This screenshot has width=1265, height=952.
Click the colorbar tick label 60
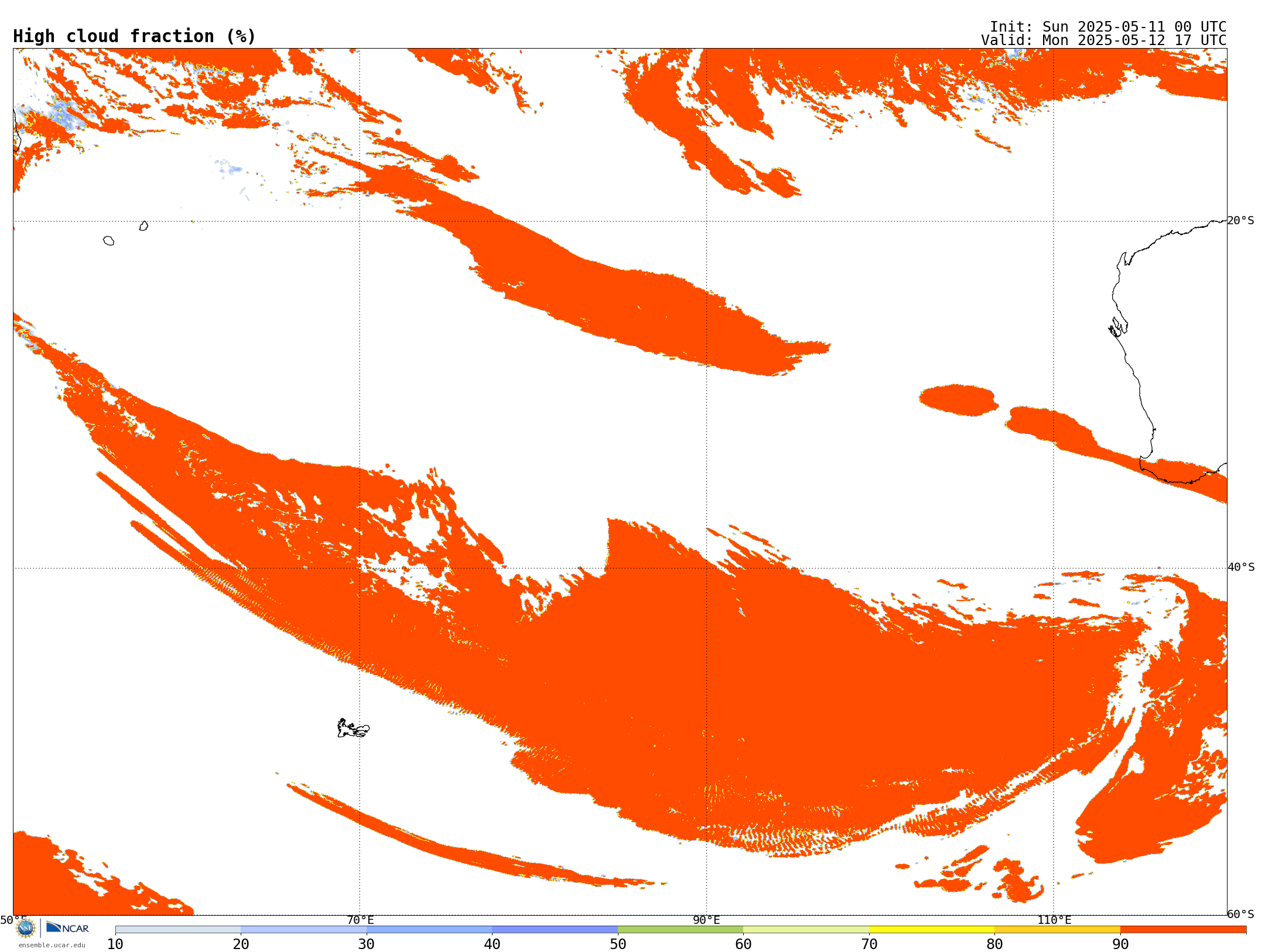(x=743, y=944)
